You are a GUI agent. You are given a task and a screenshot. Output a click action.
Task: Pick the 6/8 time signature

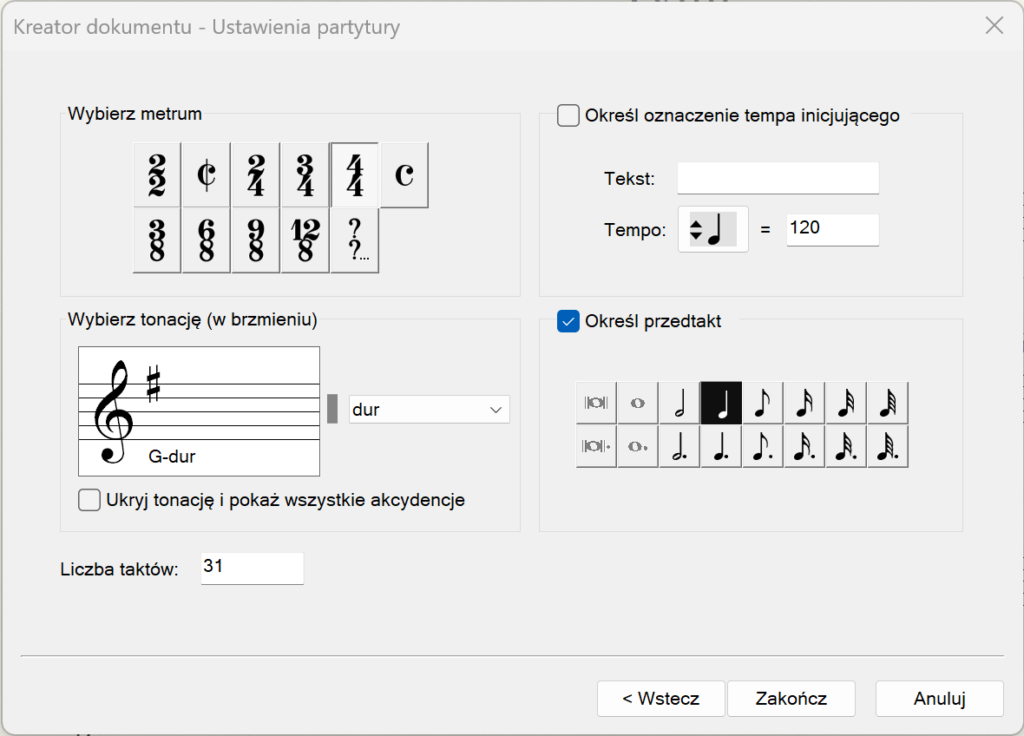[x=206, y=240]
